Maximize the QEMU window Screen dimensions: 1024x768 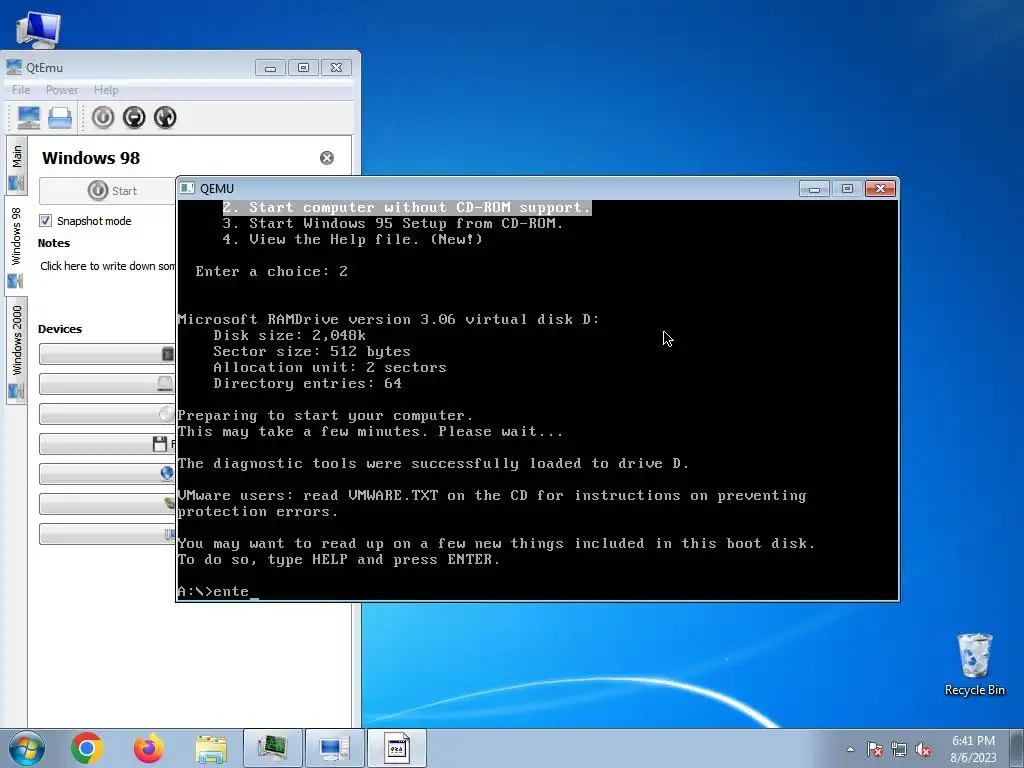coord(847,189)
